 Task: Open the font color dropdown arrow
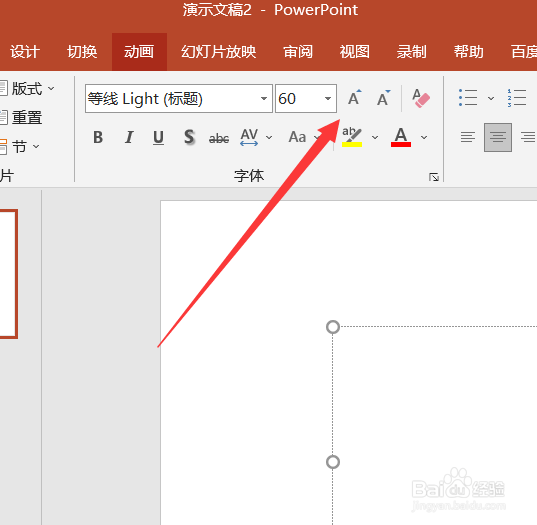pyautogui.click(x=424, y=138)
